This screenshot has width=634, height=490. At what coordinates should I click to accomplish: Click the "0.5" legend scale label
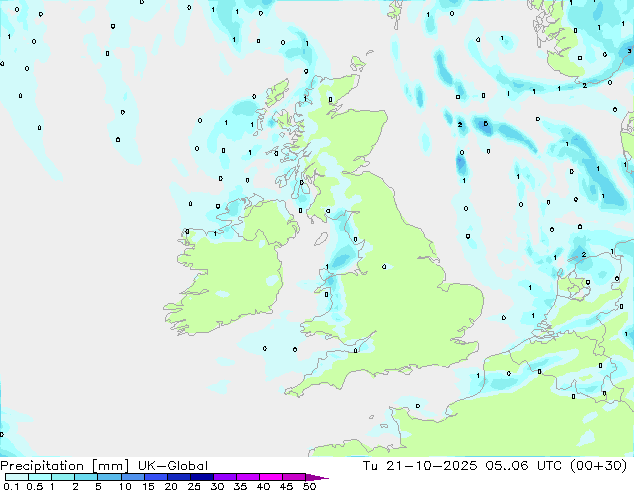34,486
